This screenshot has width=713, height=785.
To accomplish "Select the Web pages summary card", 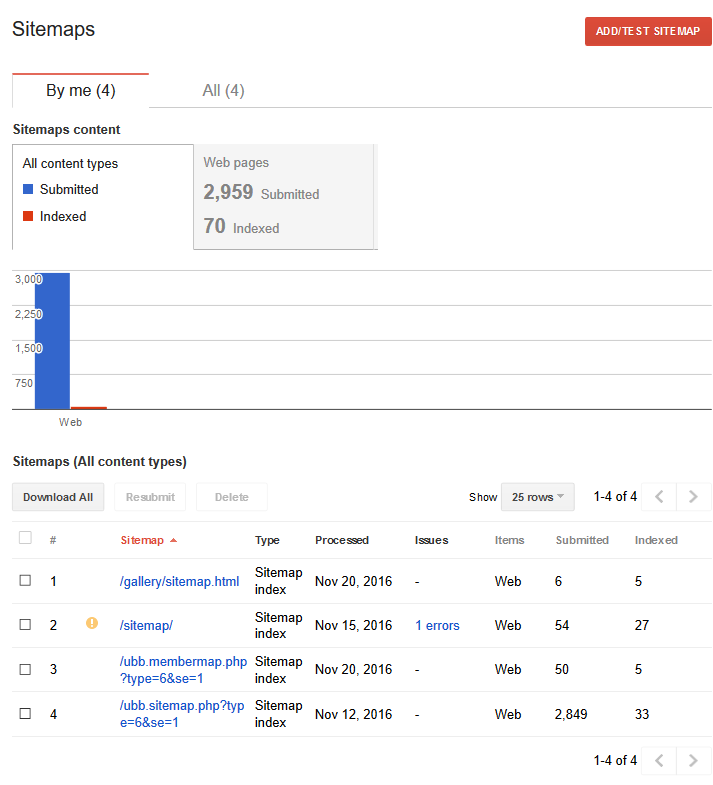I will pyautogui.click(x=284, y=197).
